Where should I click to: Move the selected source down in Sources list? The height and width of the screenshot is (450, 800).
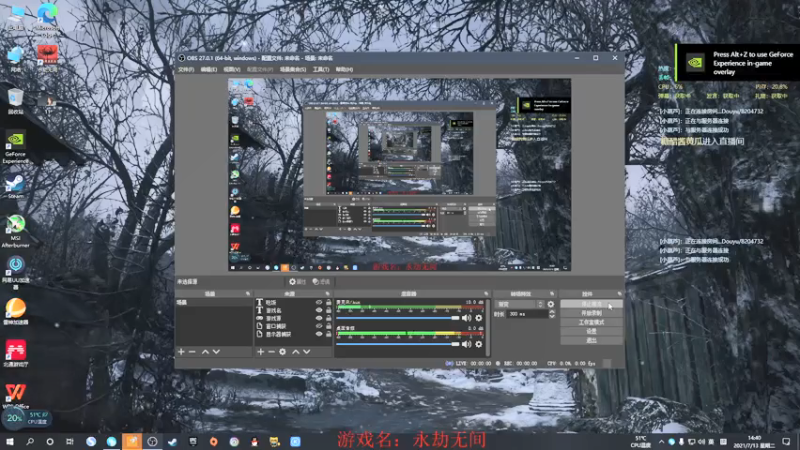click(x=307, y=352)
